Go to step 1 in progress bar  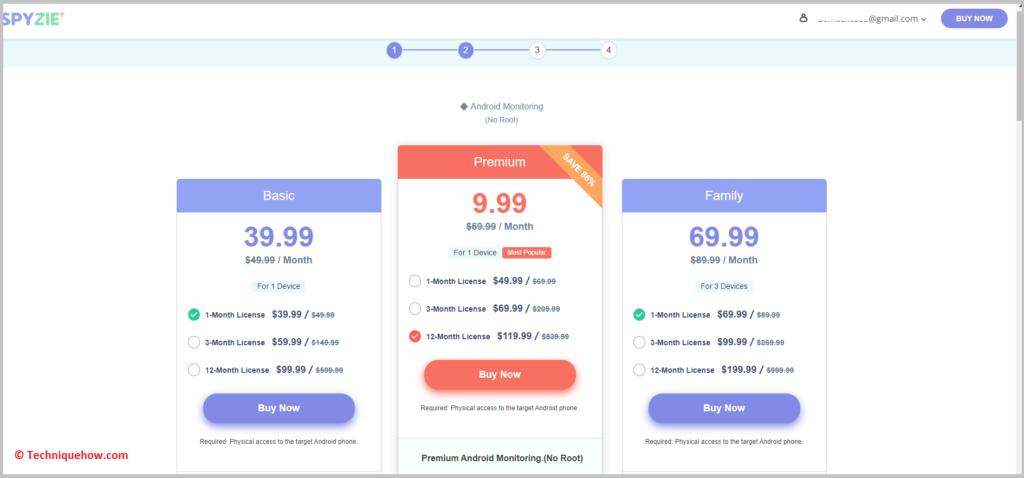tap(394, 50)
